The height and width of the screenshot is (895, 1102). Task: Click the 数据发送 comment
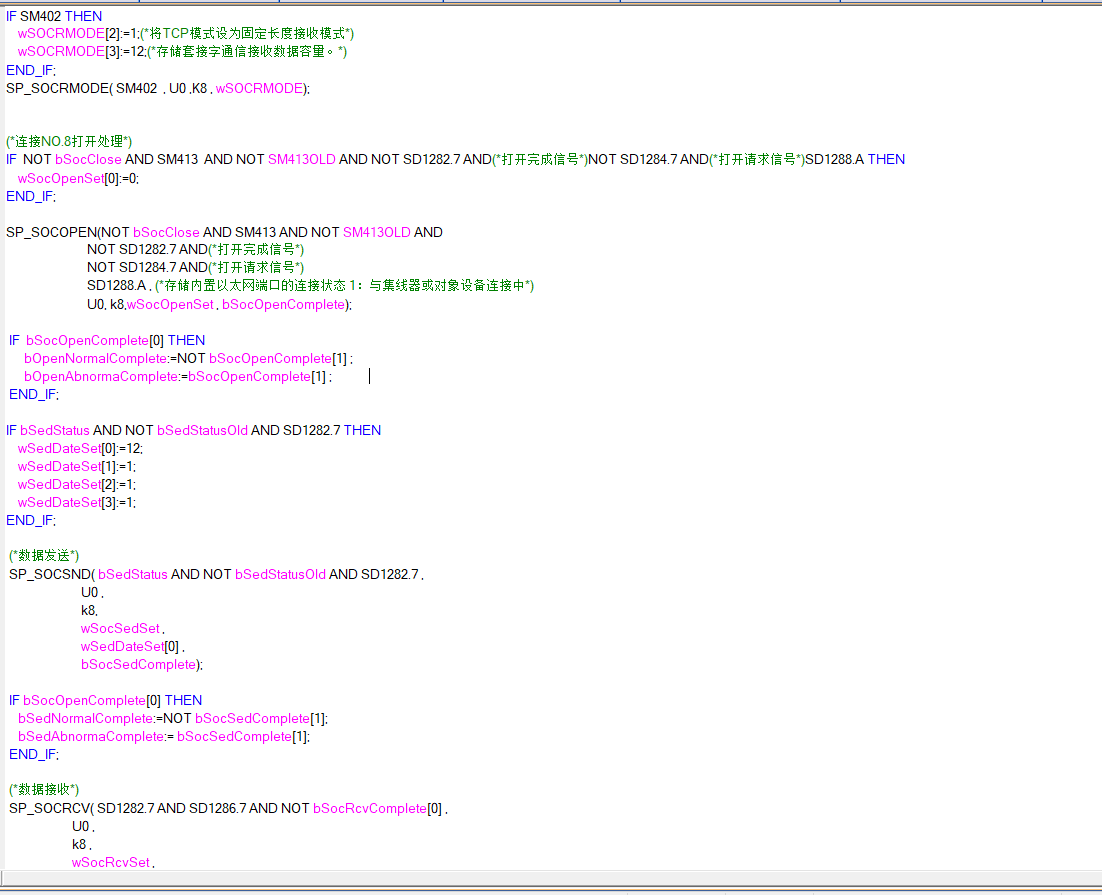pyautogui.click(x=44, y=556)
